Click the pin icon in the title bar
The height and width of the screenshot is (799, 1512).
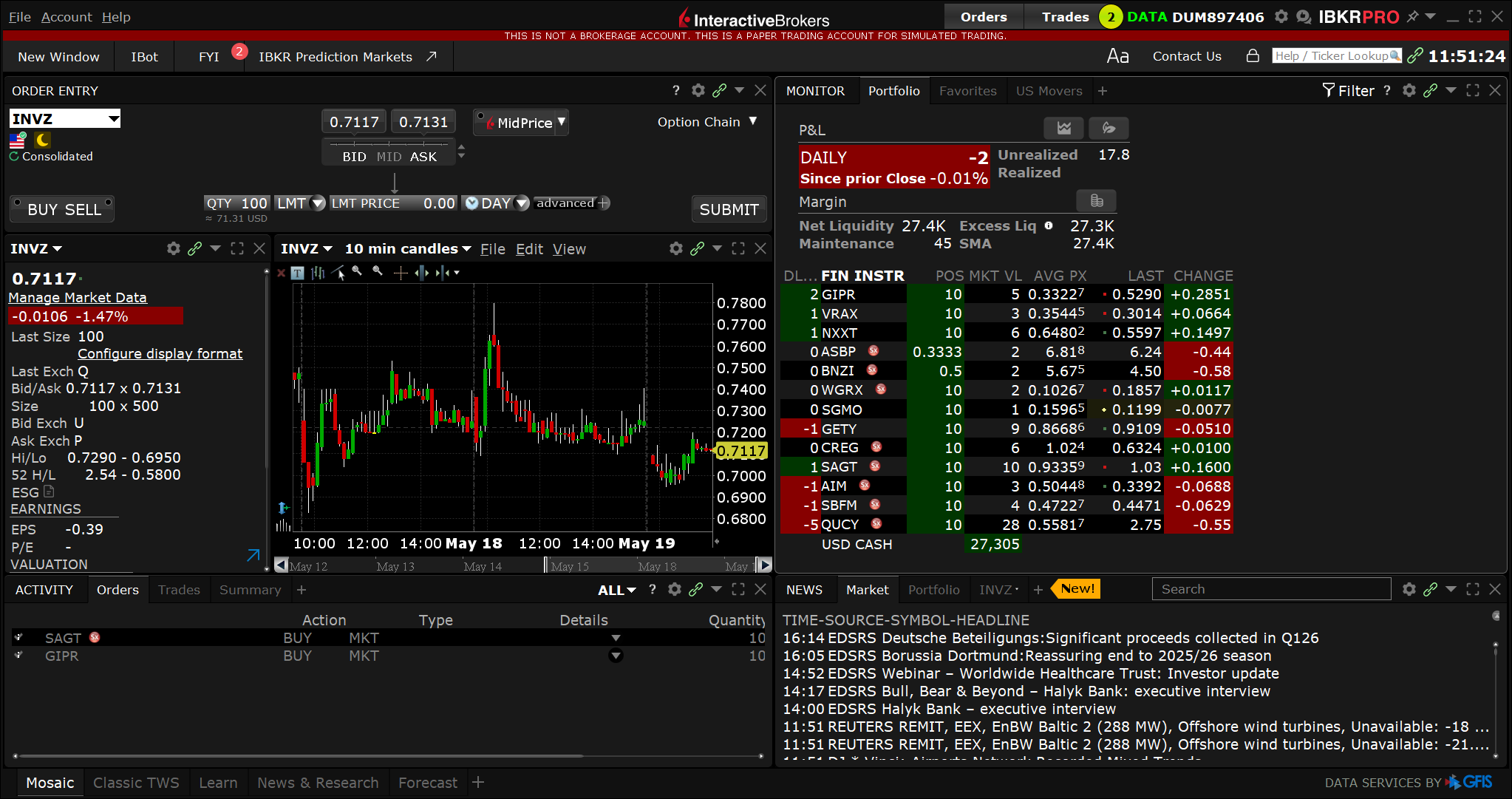point(1412,16)
